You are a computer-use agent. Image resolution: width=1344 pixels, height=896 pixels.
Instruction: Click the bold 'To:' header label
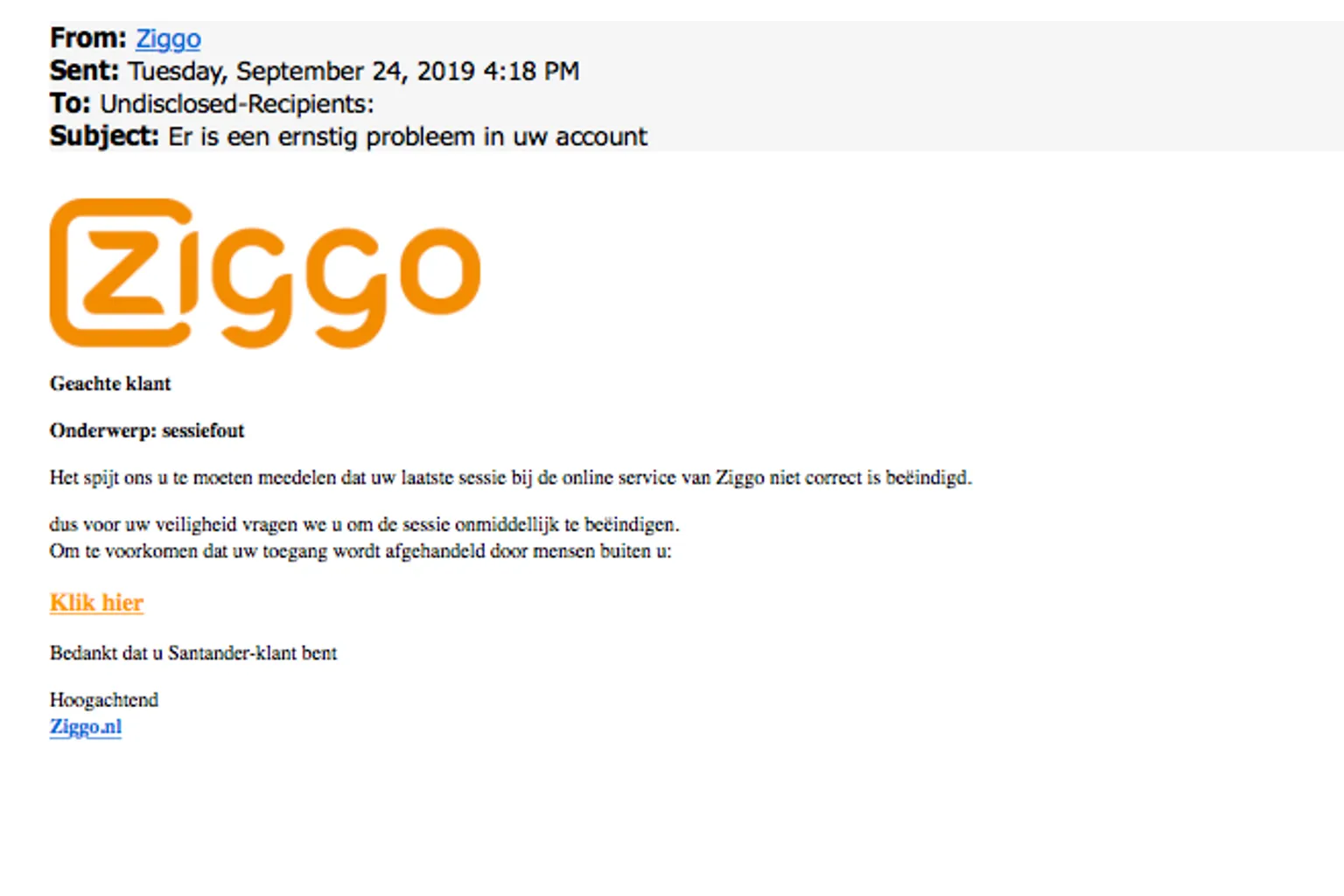click(70, 104)
